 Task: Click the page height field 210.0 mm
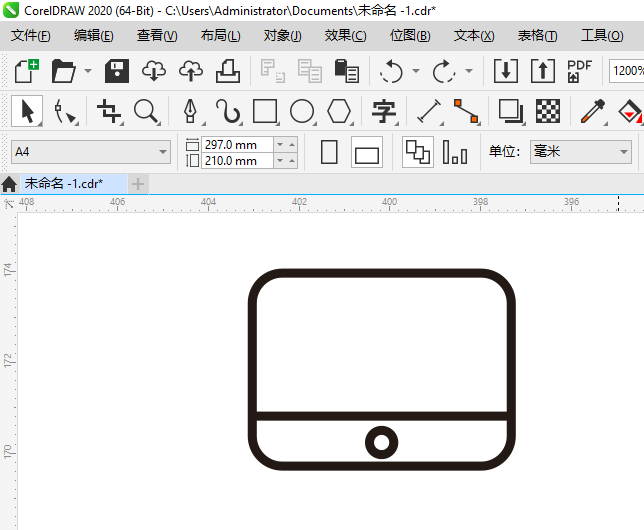pos(237,161)
